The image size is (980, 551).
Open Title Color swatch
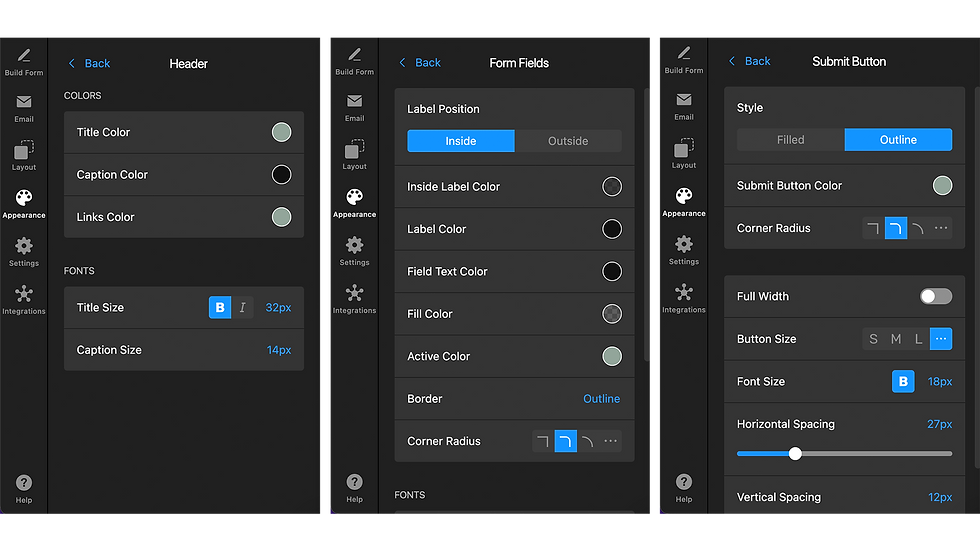(281, 132)
